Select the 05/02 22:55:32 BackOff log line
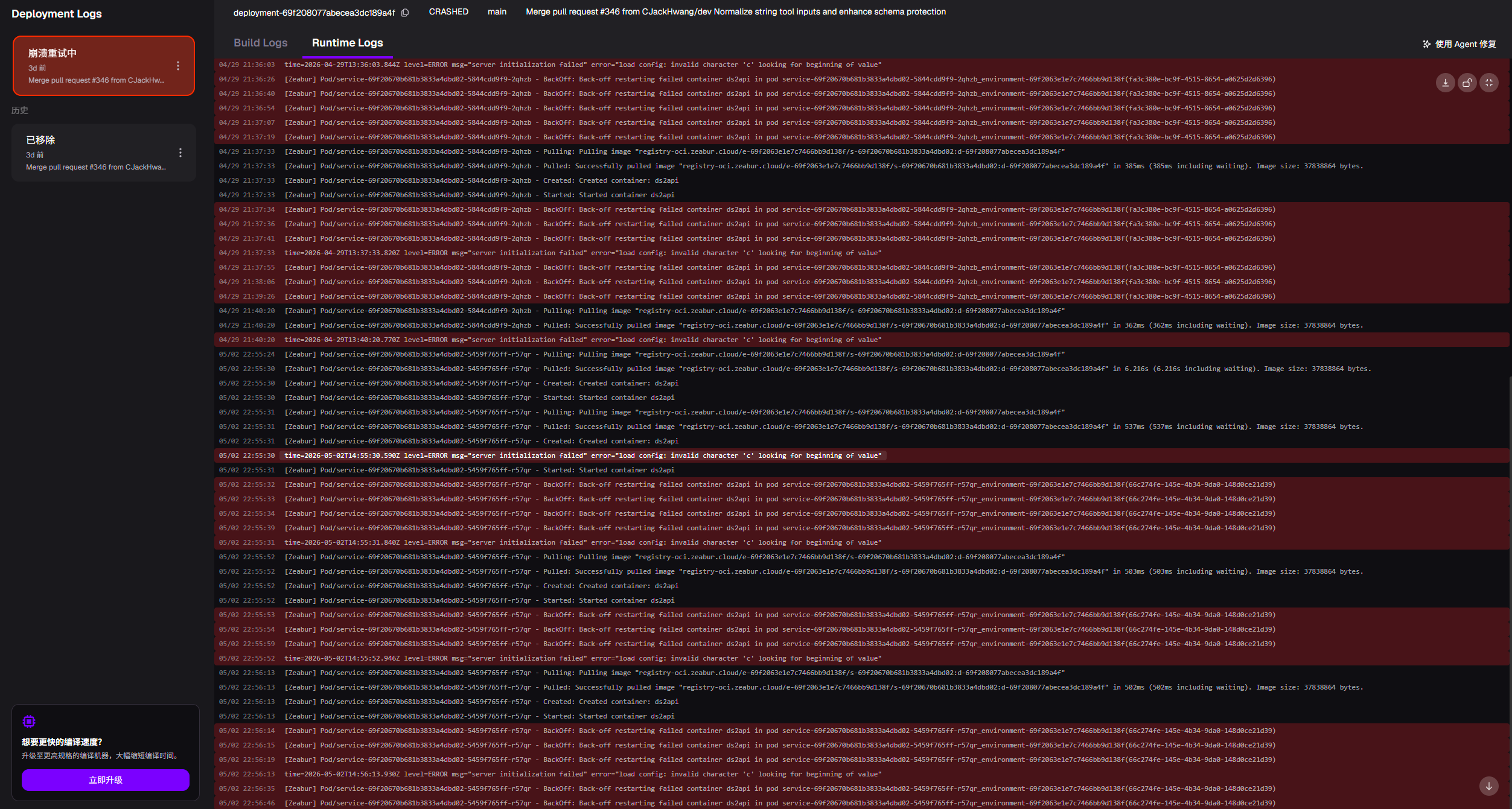Viewport: 1512px width, 809px height. pyautogui.click(x=862, y=484)
